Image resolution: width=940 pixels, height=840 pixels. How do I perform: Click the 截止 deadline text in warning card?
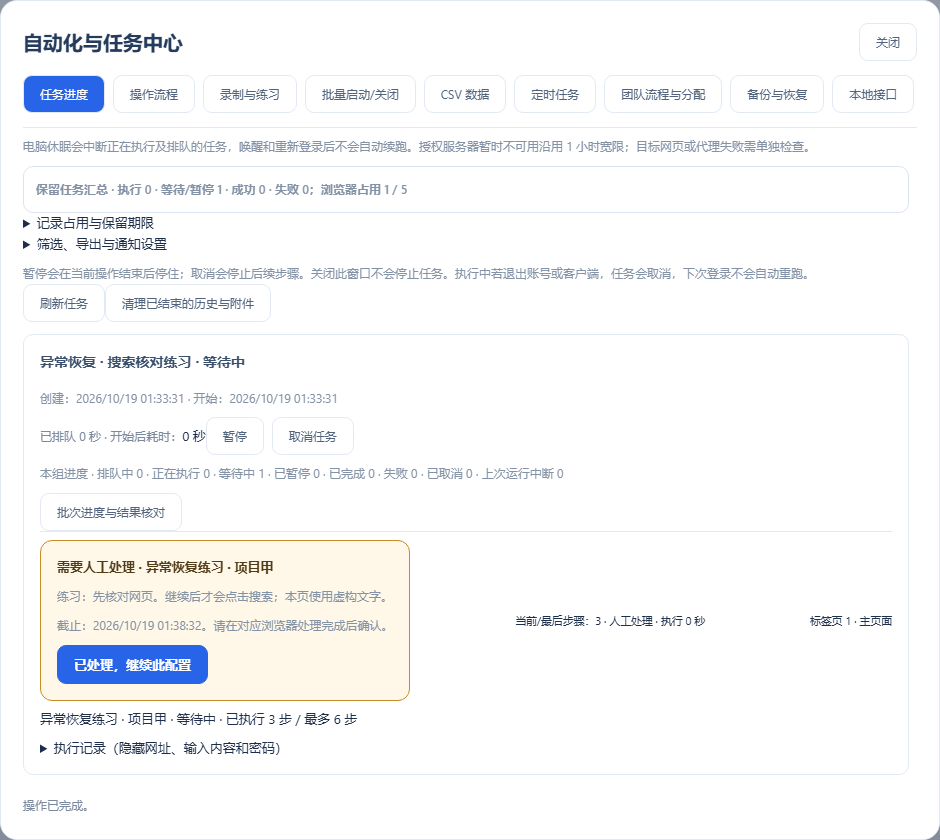[225, 626]
